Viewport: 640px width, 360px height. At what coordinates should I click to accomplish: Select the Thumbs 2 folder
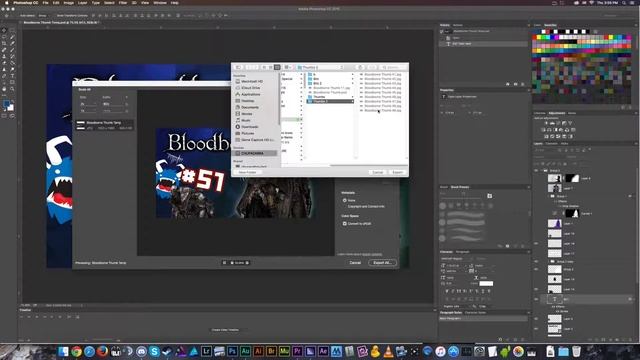pos(330,101)
